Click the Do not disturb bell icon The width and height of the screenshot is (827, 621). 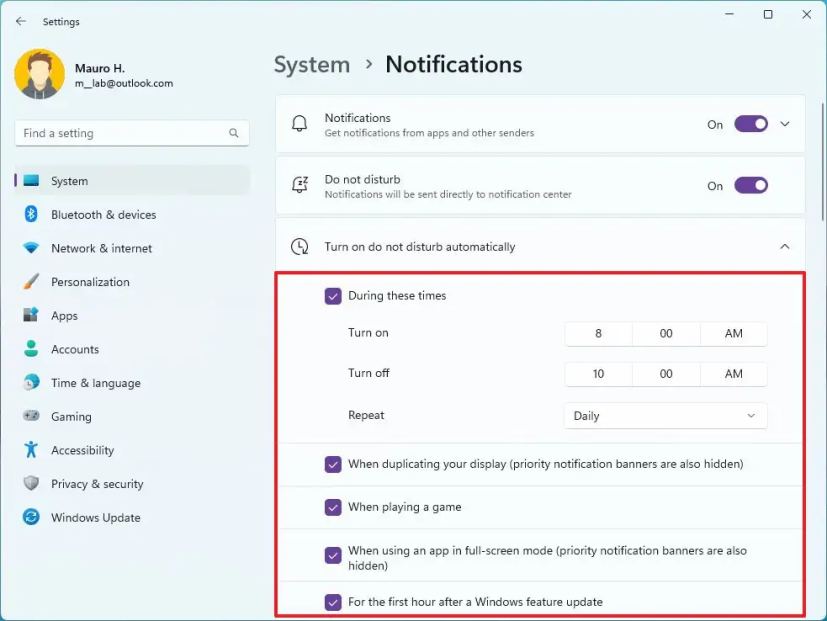(x=300, y=185)
